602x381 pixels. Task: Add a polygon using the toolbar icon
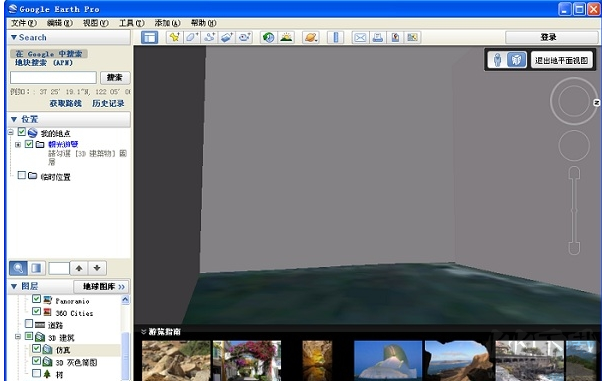tap(192, 37)
